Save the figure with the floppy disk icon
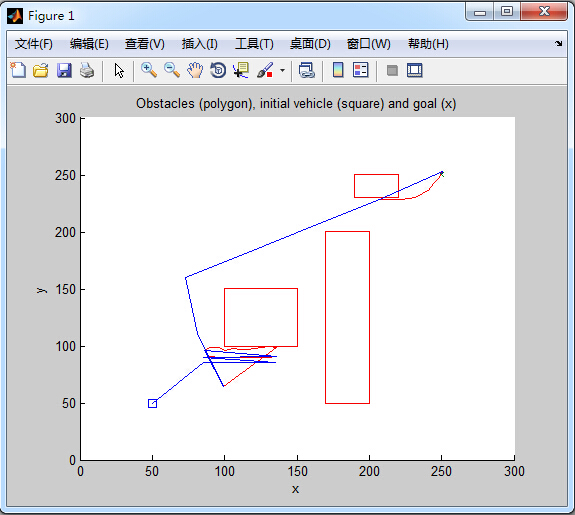 (64, 70)
